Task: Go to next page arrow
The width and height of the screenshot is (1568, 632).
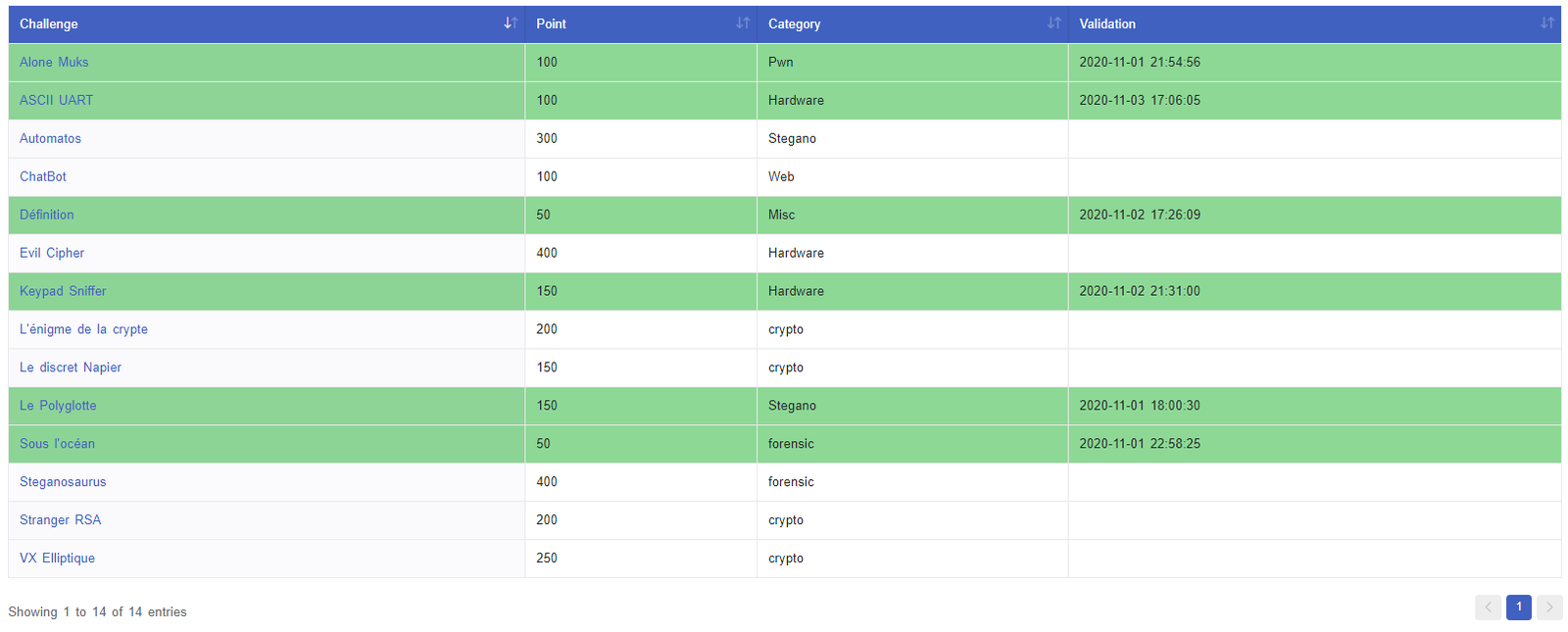Action: [x=1548, y=608]
